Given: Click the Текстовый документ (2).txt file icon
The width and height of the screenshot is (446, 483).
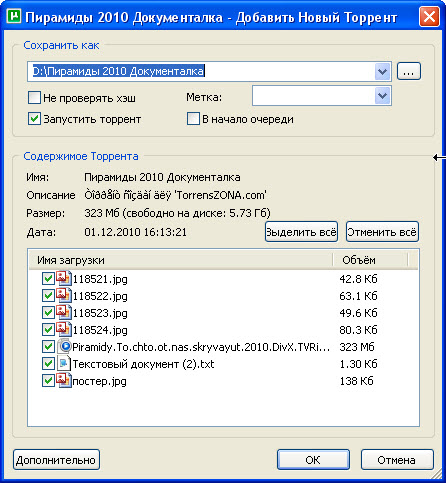Looking at the screenshot, I should (x=64, y=364).
